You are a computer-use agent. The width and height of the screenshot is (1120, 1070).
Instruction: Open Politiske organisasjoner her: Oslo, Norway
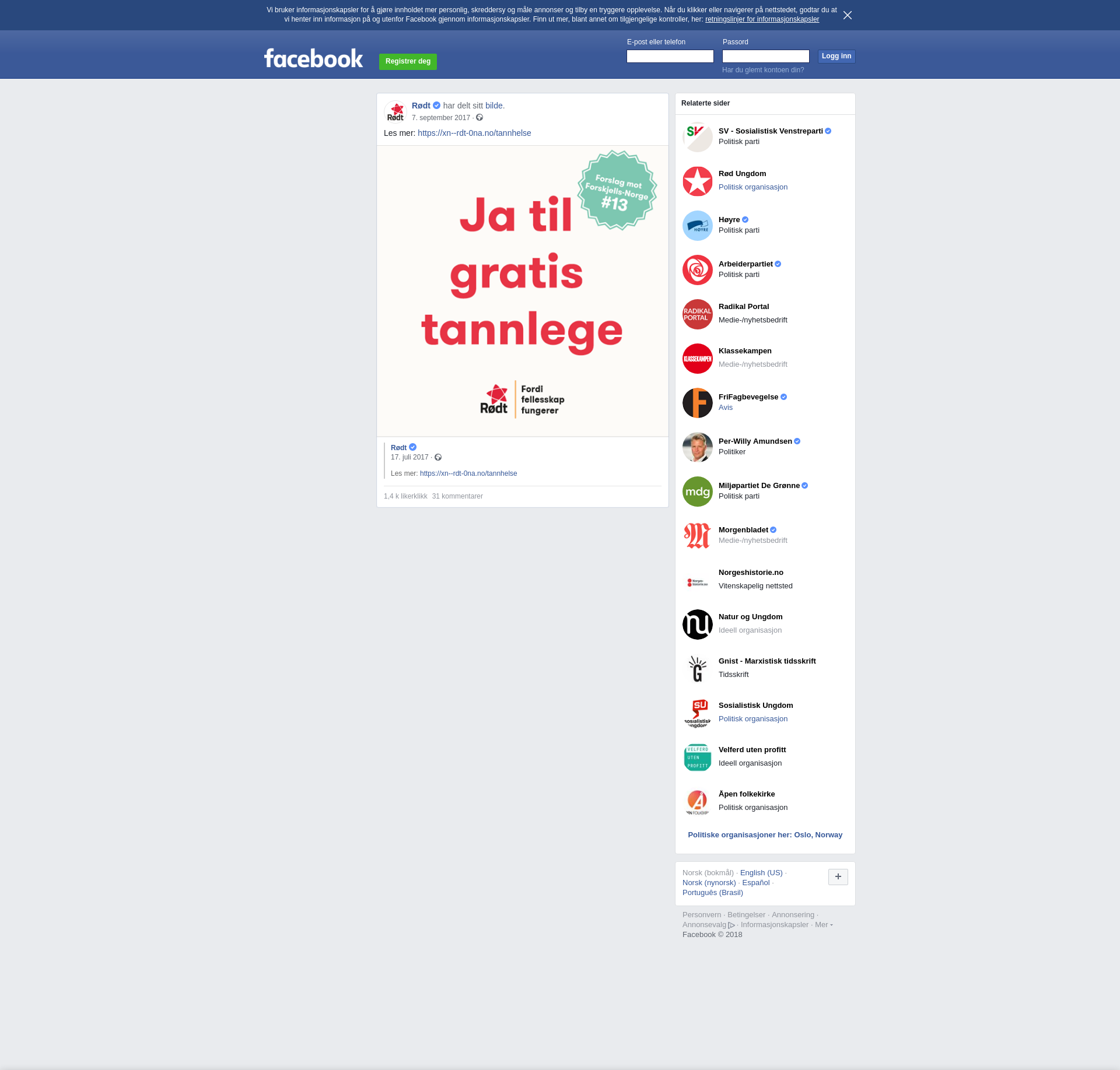click(x=765, y=835)
